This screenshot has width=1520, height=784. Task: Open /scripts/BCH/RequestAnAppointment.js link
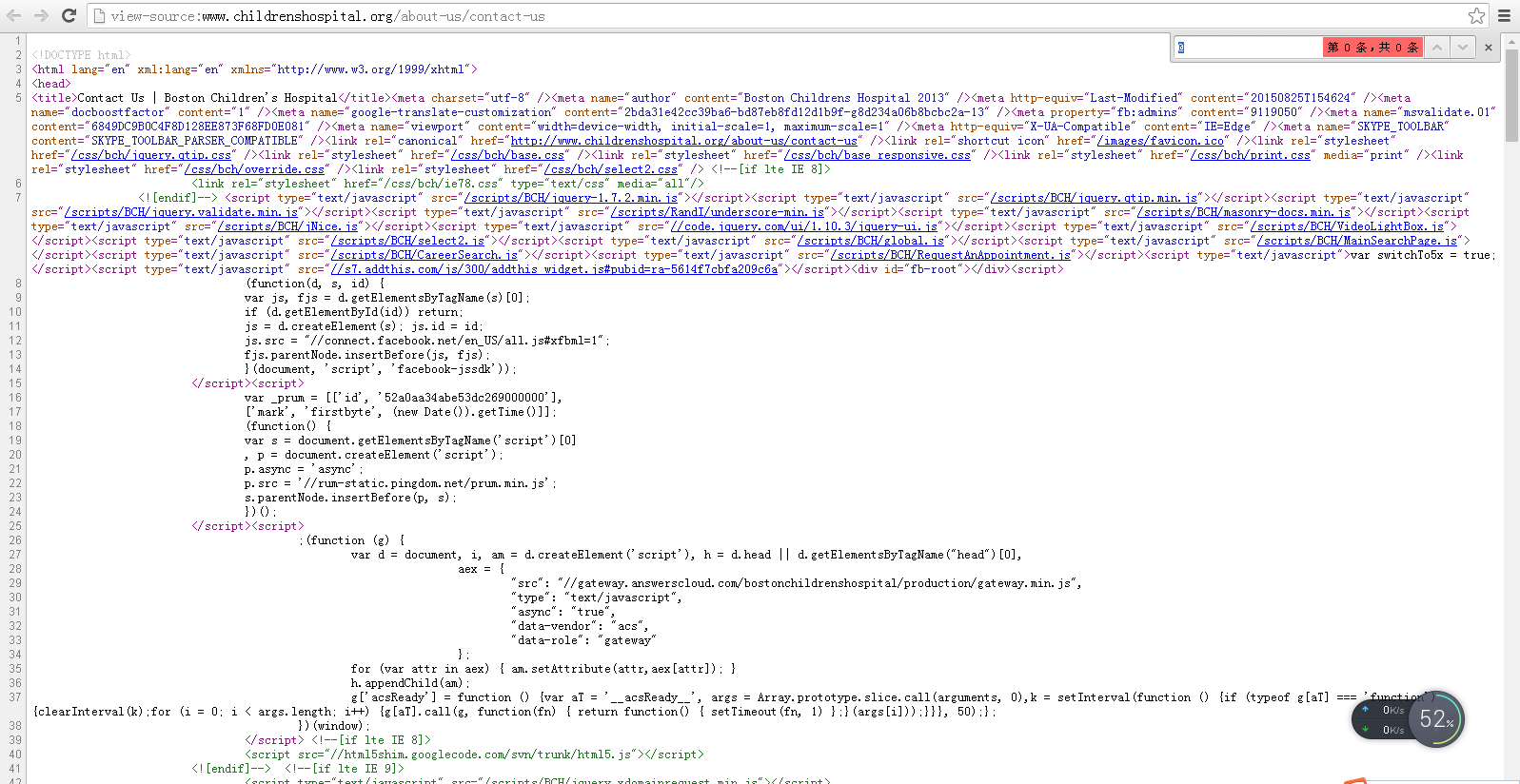pyautogui.click(x=951, y=255)
